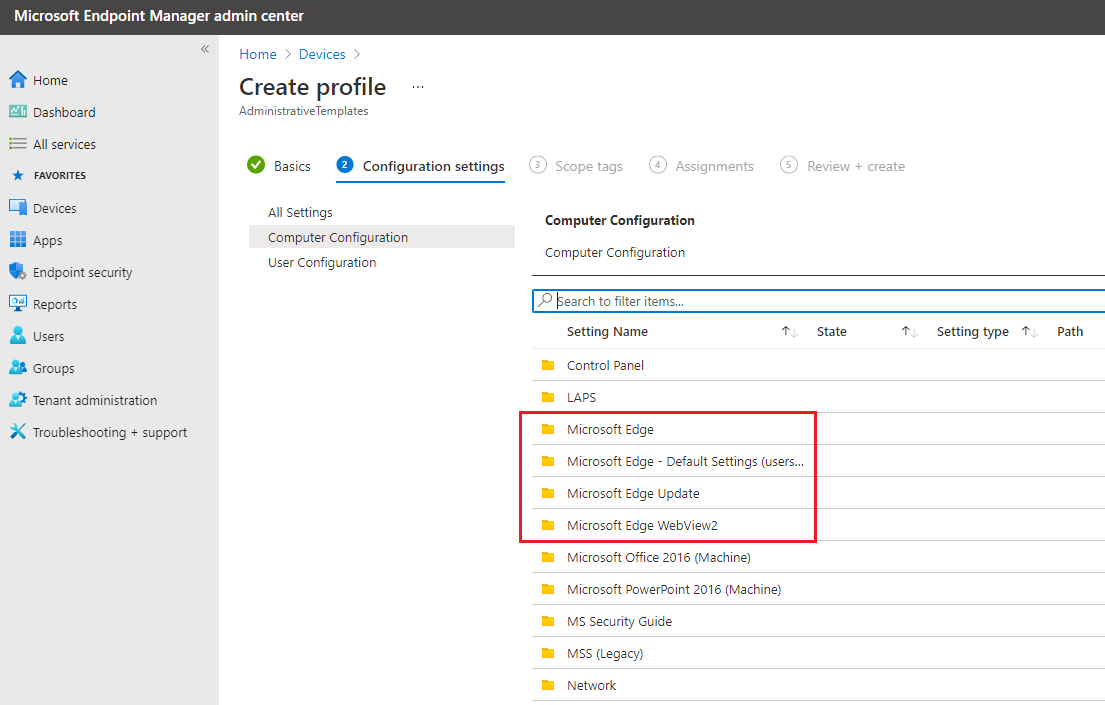Click the Reports screen icon

click(x=18, y=303)
